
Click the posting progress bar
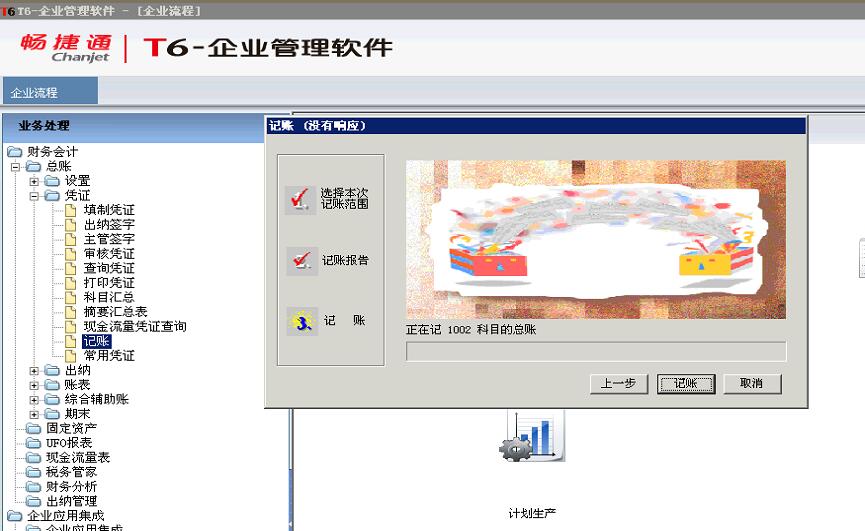click(x=596, y=351)
